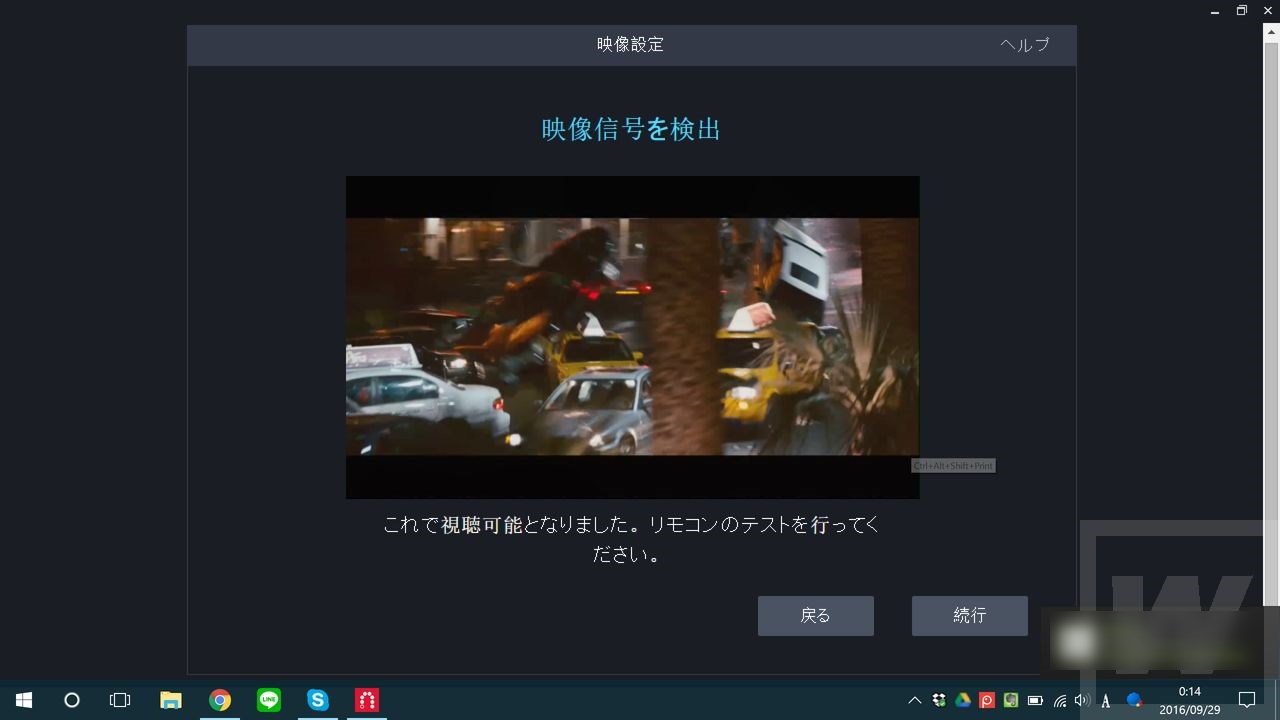Open LINE from the taskbar
This screenshot has width=1280, height=720.
[x=269, y=700]
